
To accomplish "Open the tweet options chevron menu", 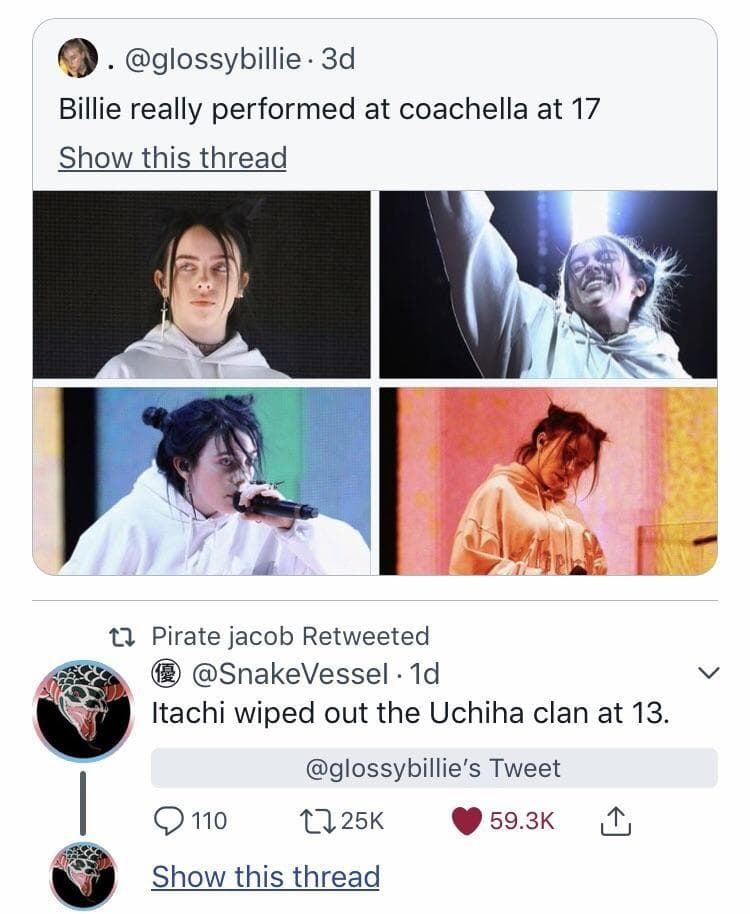I will coord(706,674).
